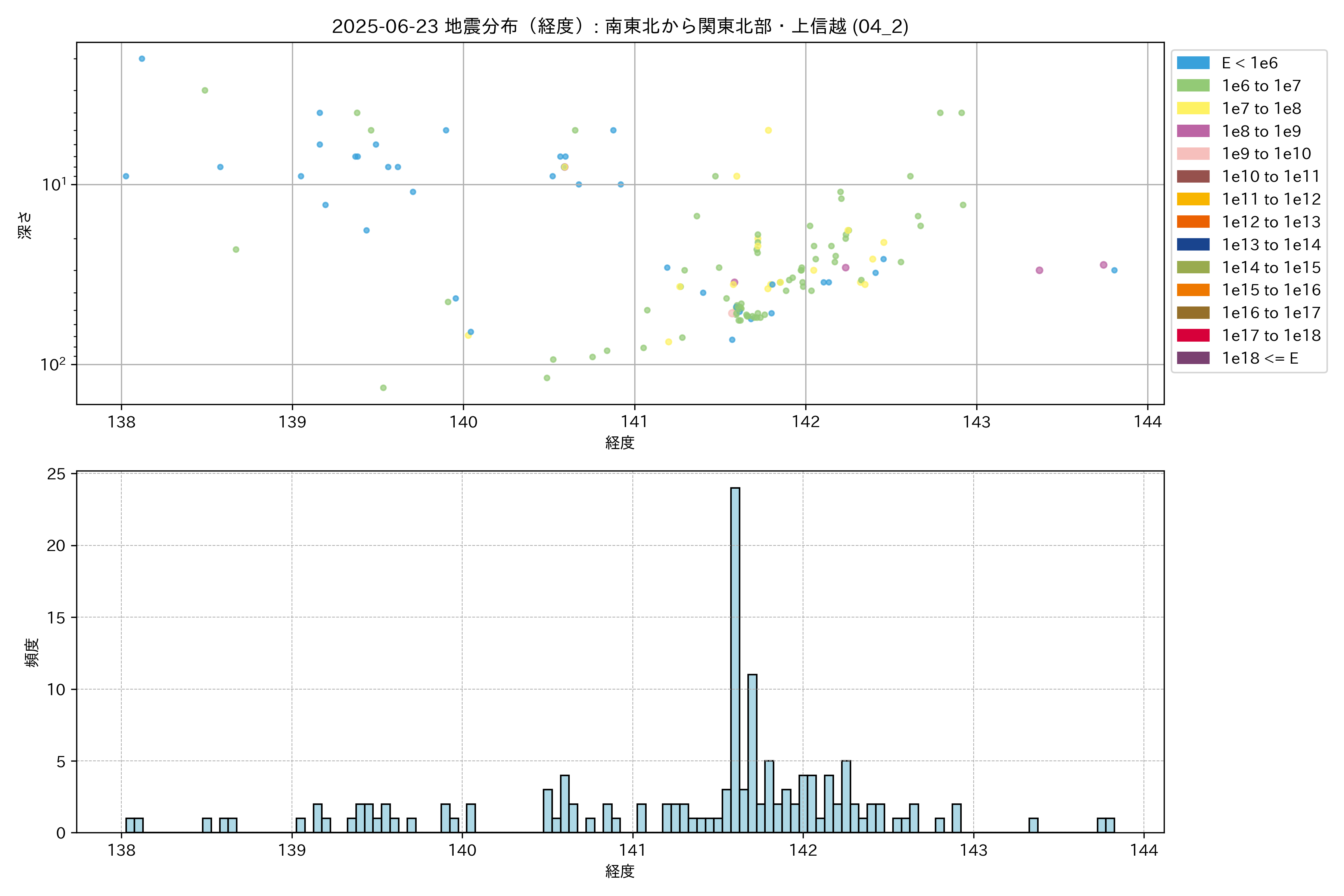
Task: Click the green 1e6 to 1e7 legend swatch
Action: tap(1192, 86)
